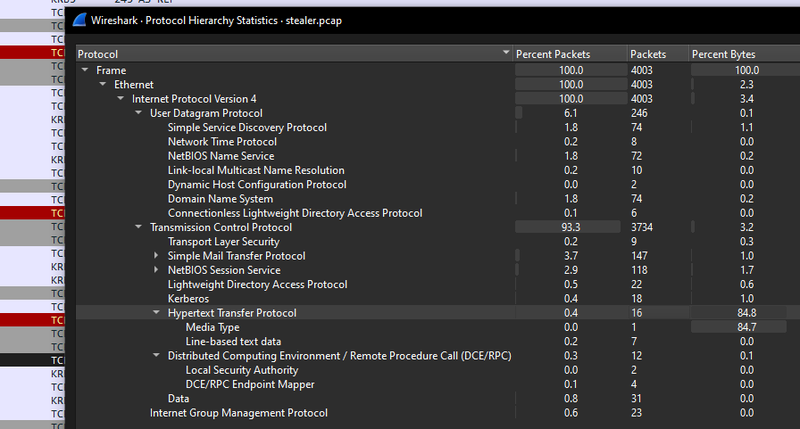This screenshot has width=800, height=429.
Task: Collapse the Internet Protocol Version 4 node
Action: pyautogui.click(x=120, y=99)
